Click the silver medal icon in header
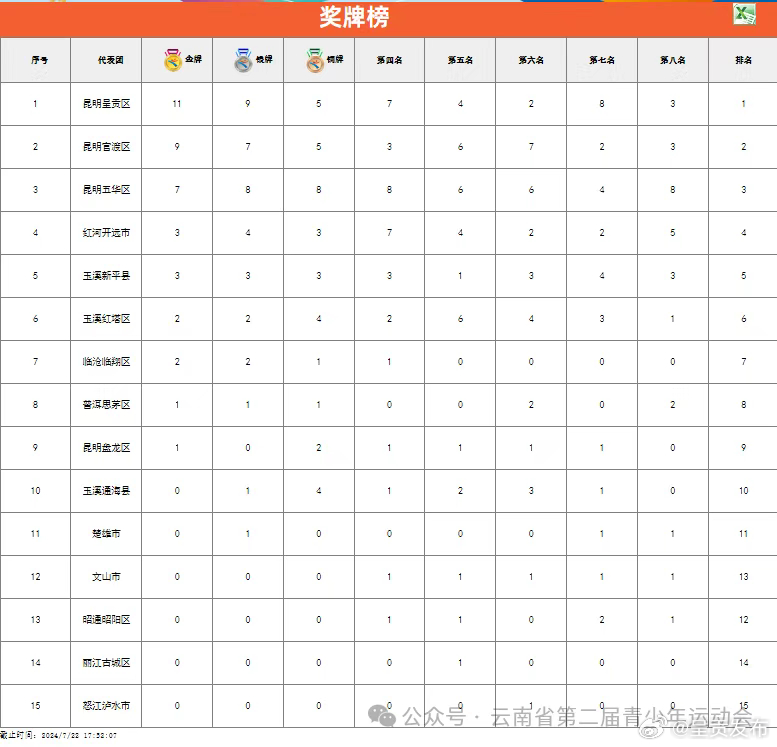The width and height of the screenshot is (777, 747). (243, 60)
